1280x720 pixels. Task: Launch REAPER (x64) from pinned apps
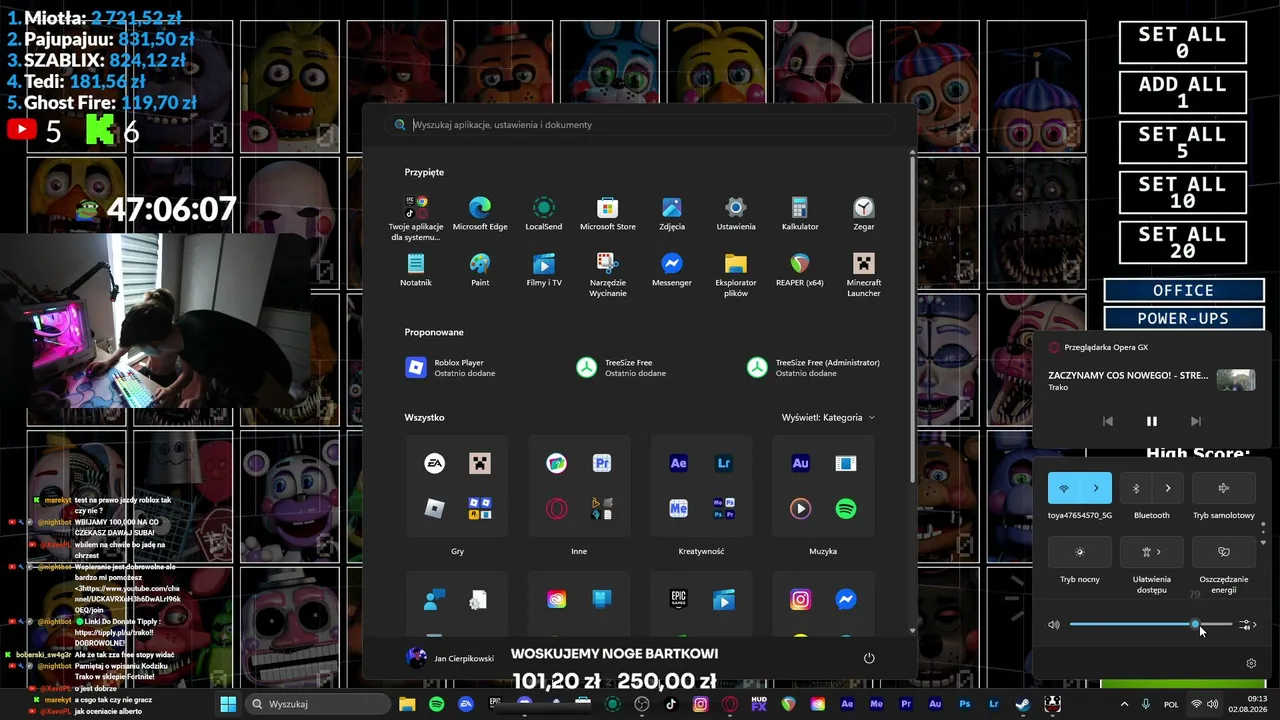tap(800, 269)
